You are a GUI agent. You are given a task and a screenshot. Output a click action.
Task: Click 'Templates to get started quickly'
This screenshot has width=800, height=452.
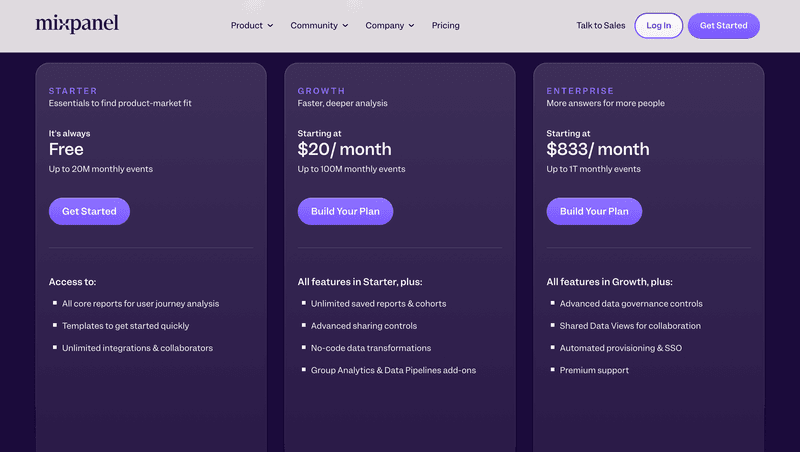click(x=126, y=326)
